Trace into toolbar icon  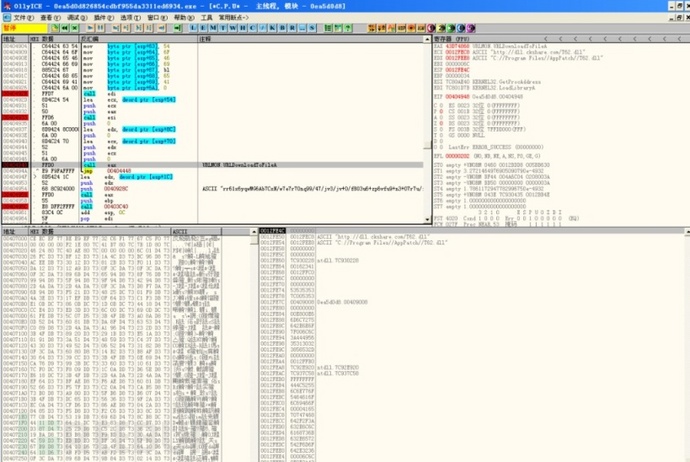(139, 28)
